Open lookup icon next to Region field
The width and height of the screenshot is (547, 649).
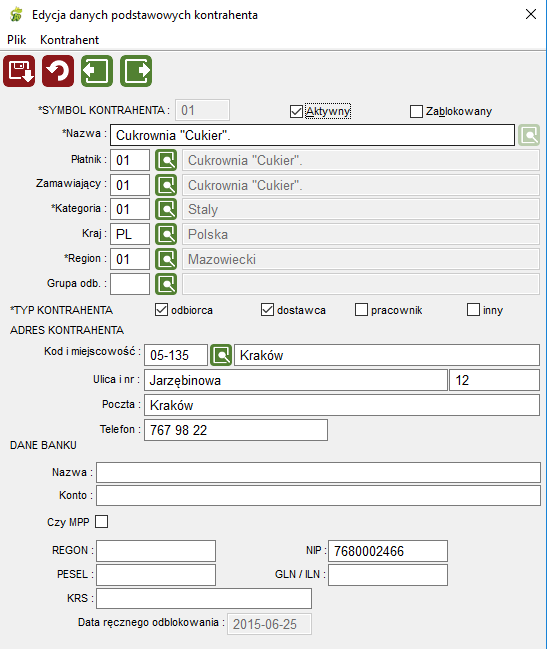(166, 259)
